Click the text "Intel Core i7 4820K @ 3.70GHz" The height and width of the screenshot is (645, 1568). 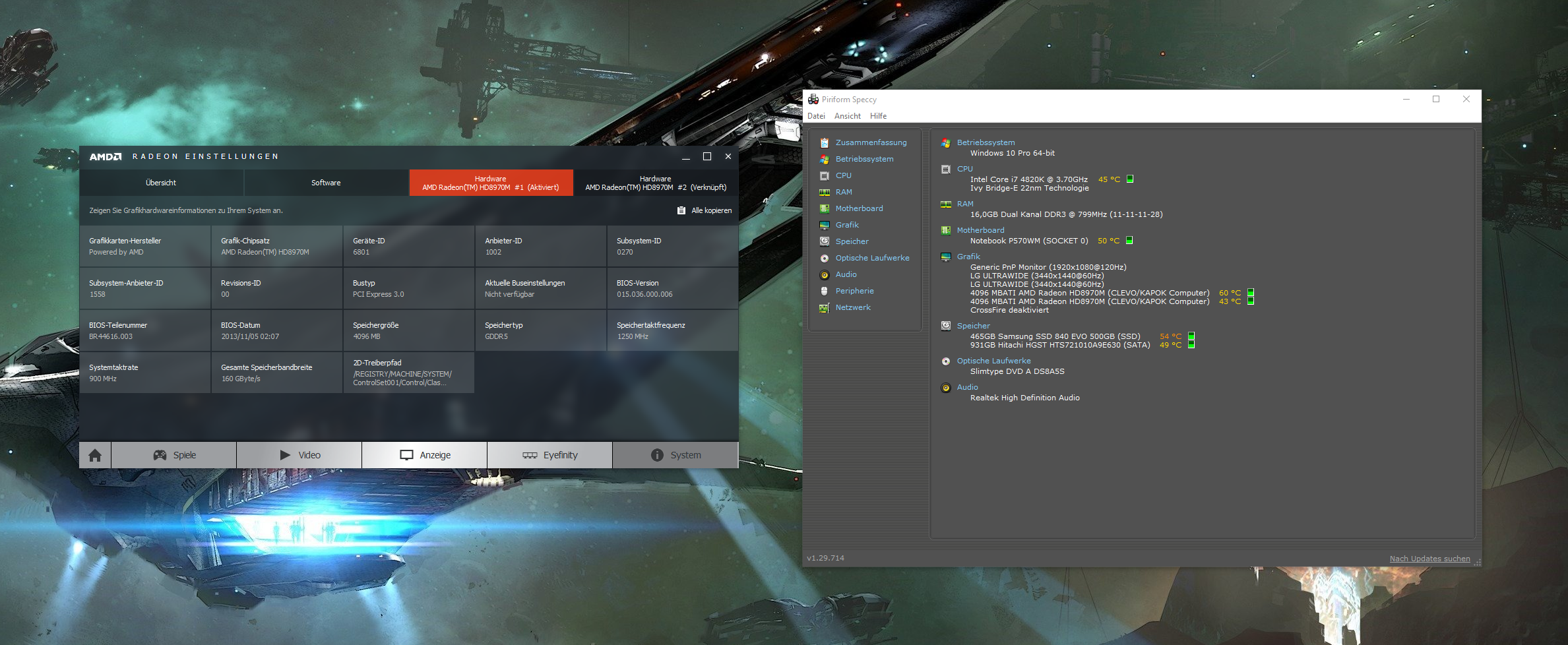[x=1029, y=179]
